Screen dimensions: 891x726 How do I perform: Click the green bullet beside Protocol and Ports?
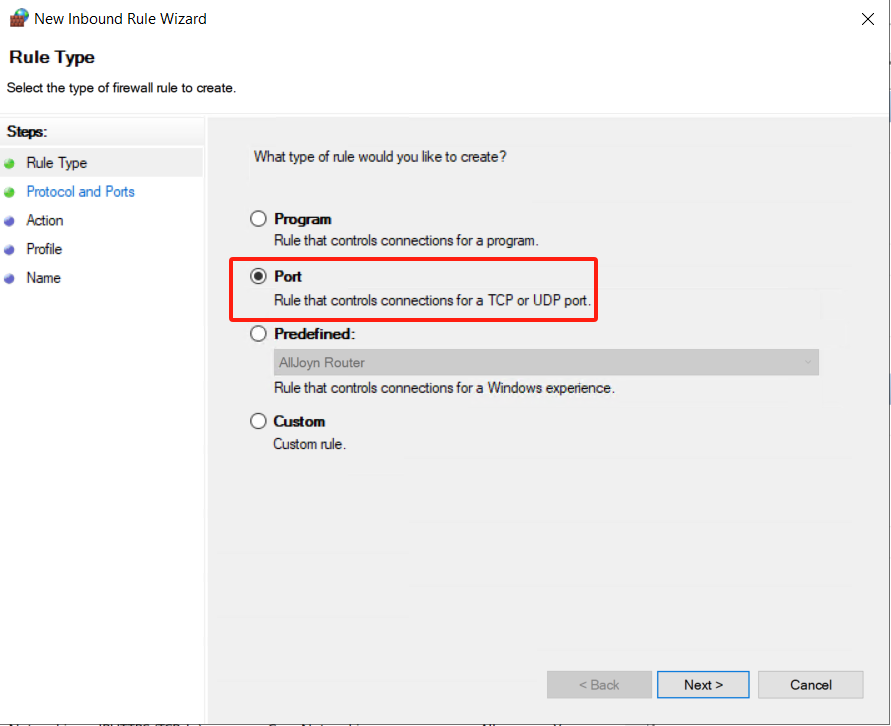tap(10, 192)
